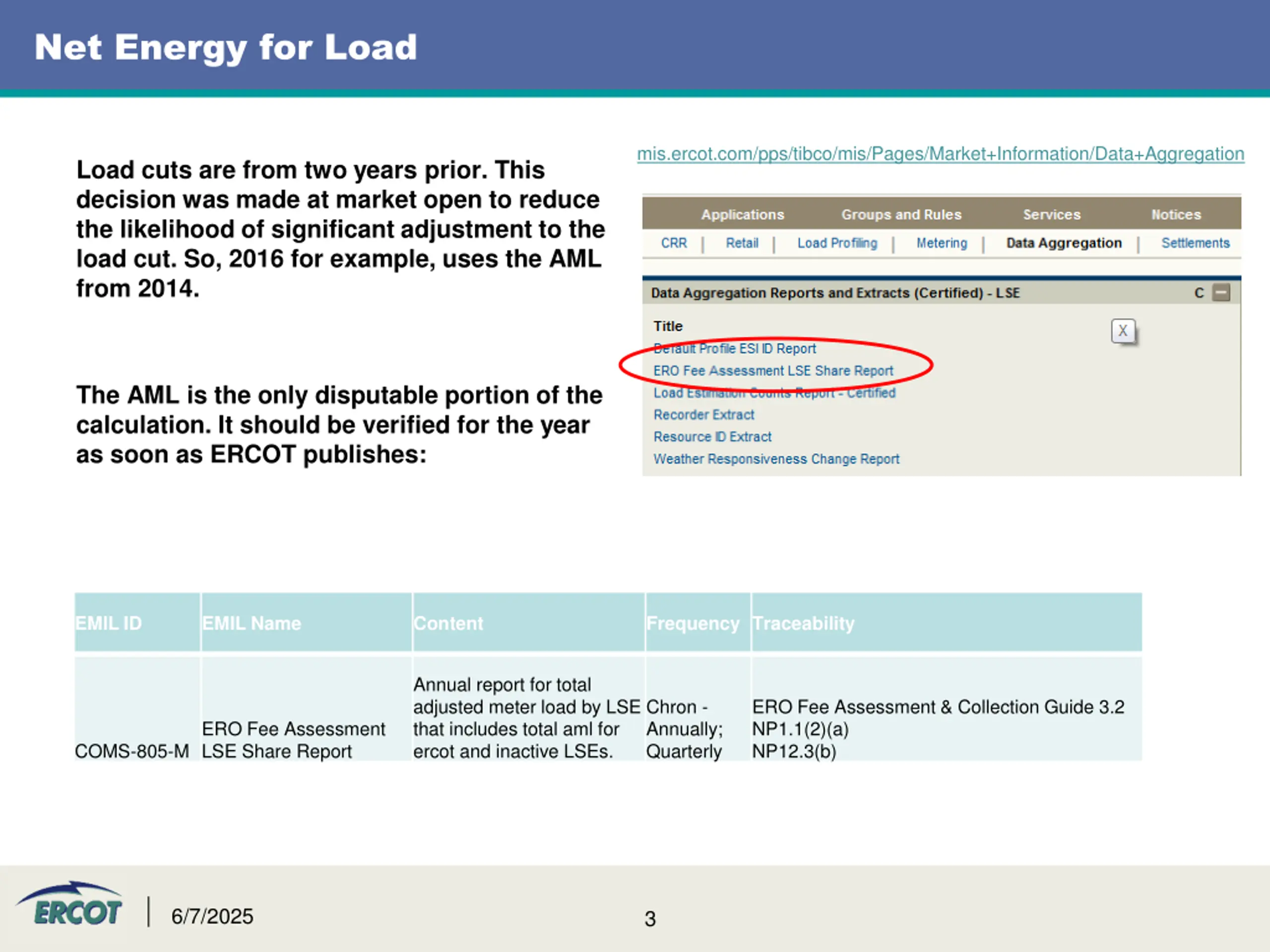This screenshot has height=952, width=1270.
Task: Open Load Estimation Counts Report - Certified link
Action: (x=774, y=393)
